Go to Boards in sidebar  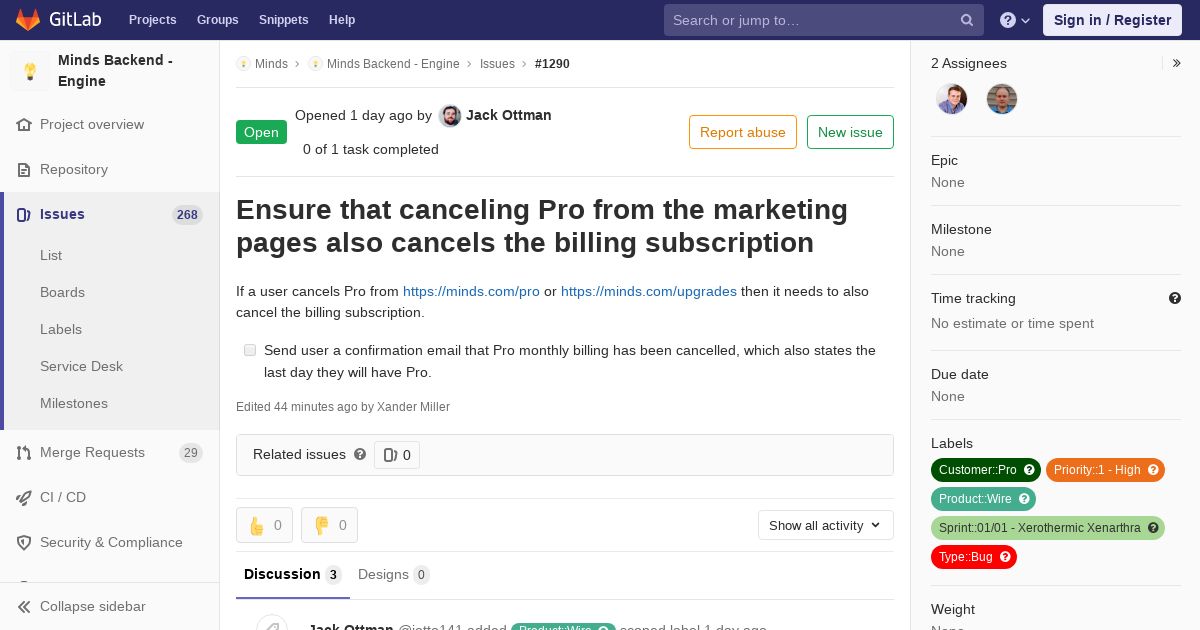[62, 292]
